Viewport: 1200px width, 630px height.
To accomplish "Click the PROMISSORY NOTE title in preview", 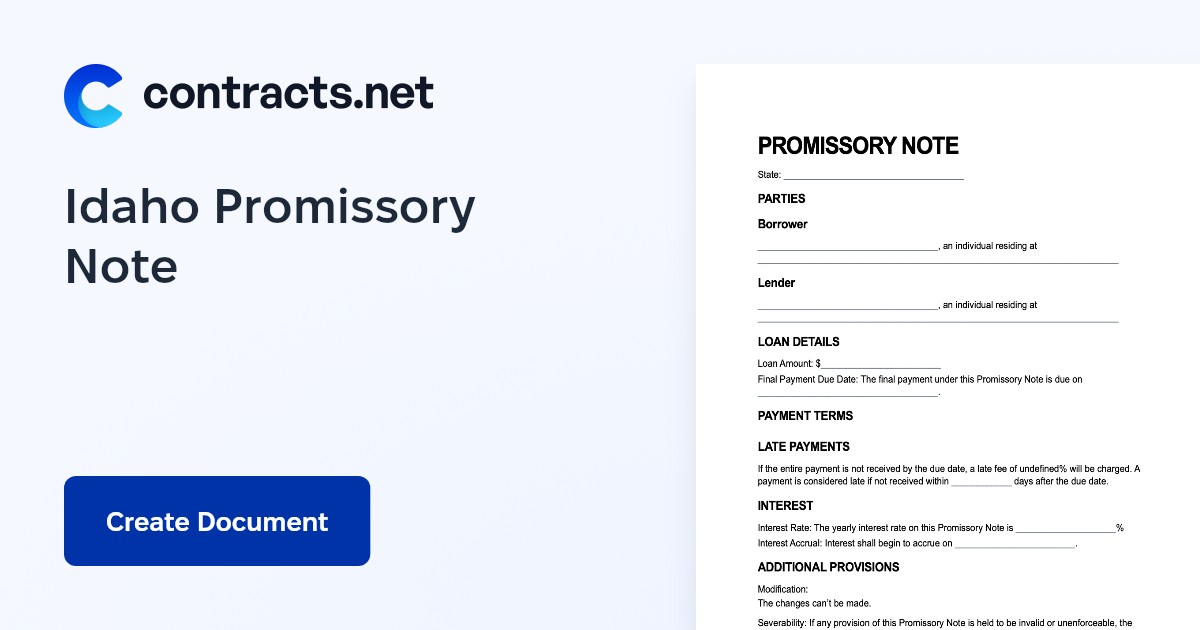I will coord(858,146).
